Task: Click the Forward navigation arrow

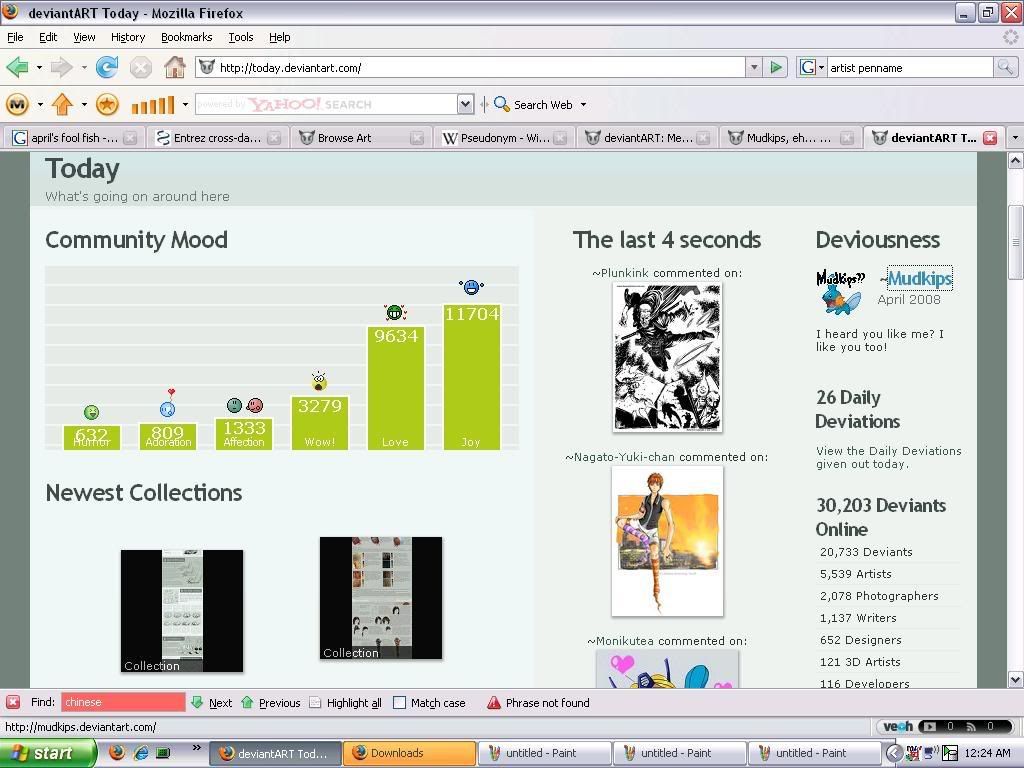Action: coord(61,67)
